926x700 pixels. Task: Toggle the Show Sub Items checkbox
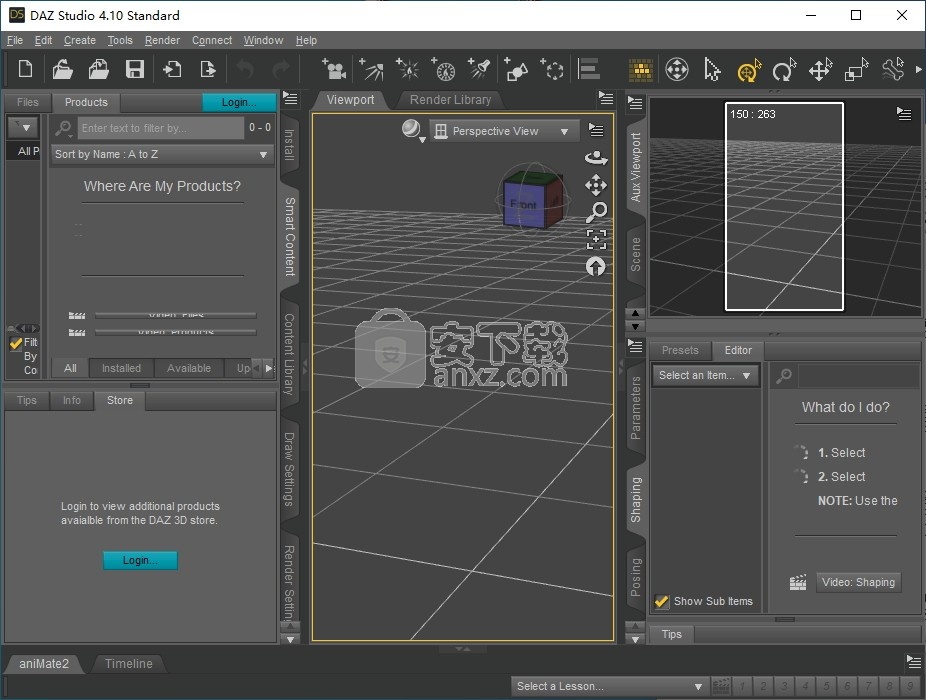(661, 601)
